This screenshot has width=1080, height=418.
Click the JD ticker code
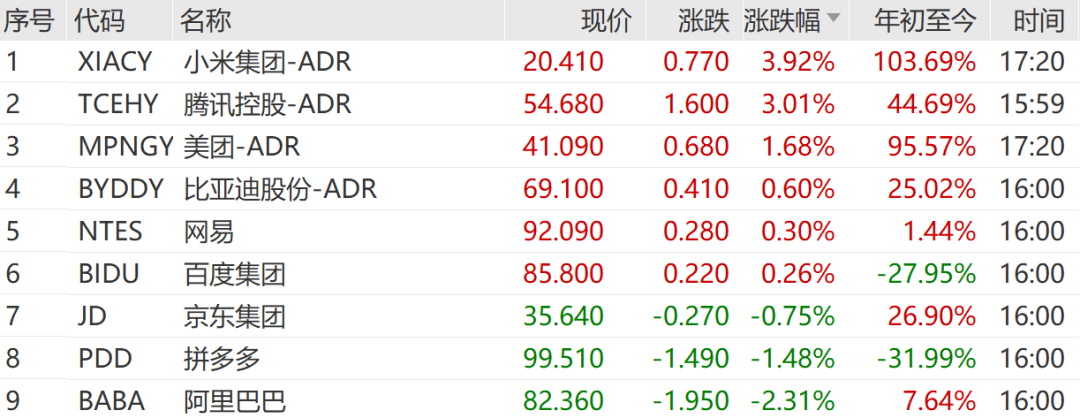[92, 317]
